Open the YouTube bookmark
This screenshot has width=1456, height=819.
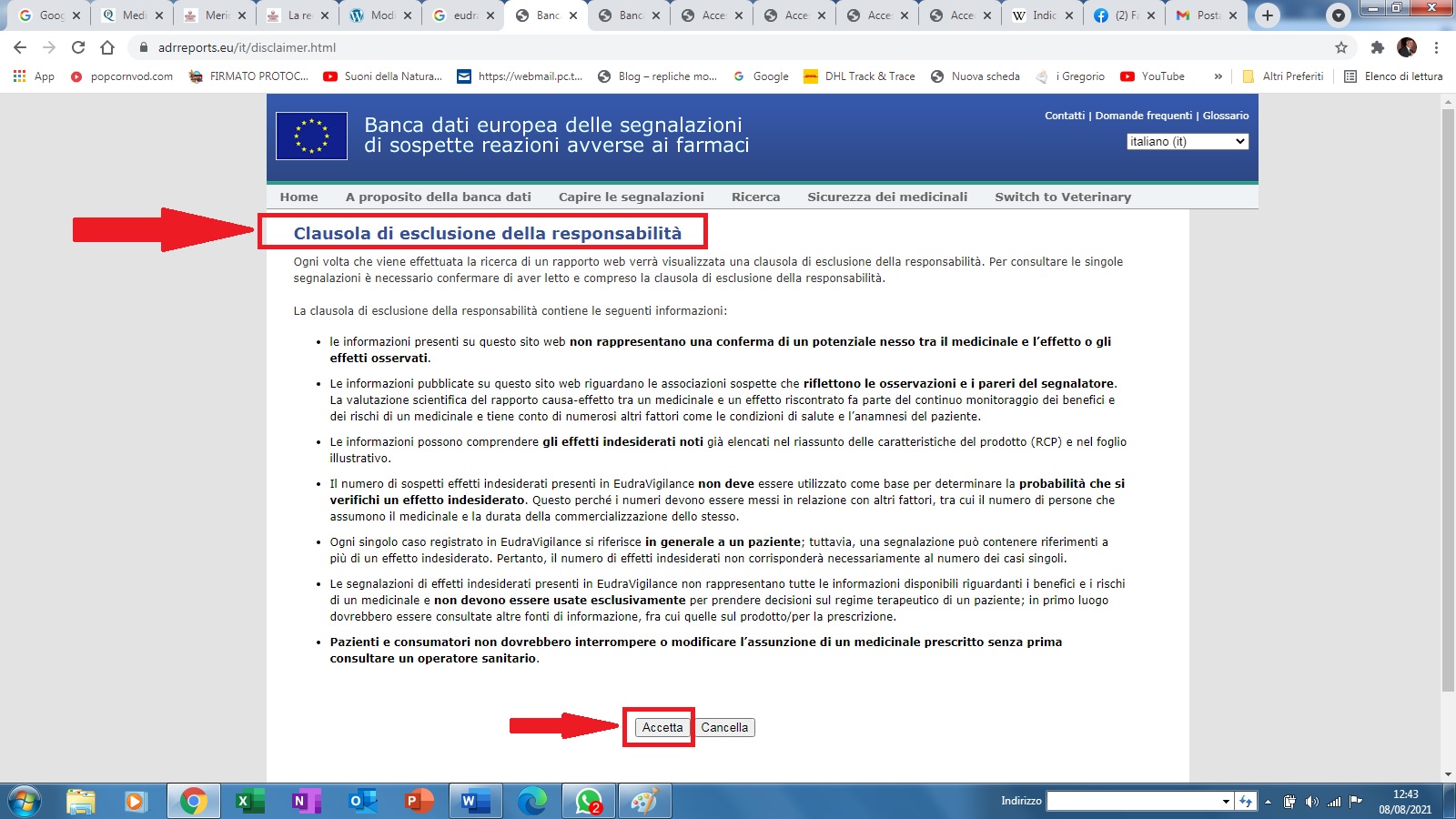[1152, 76]
